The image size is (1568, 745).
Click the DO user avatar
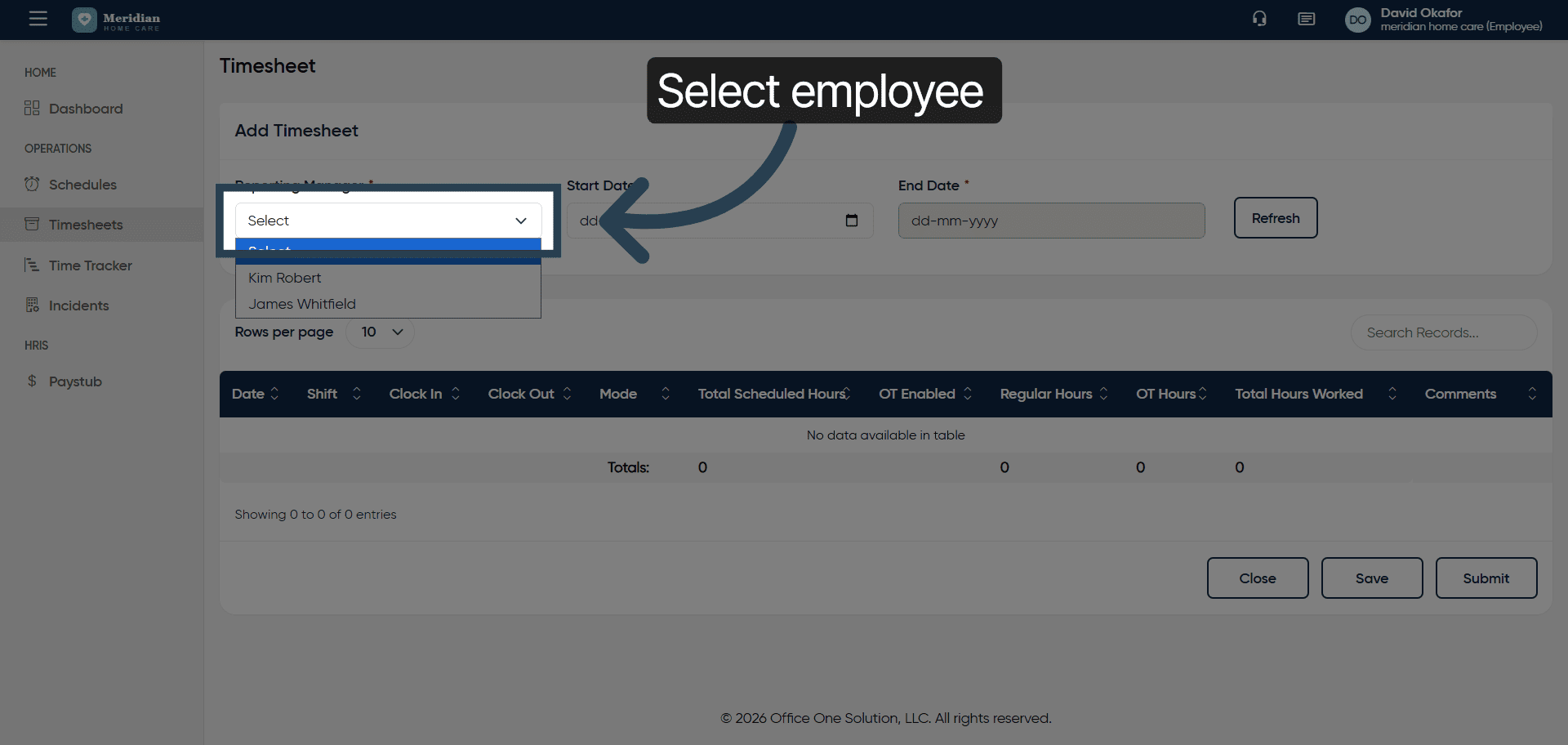pyautogui.click(x=1357, y=20)
